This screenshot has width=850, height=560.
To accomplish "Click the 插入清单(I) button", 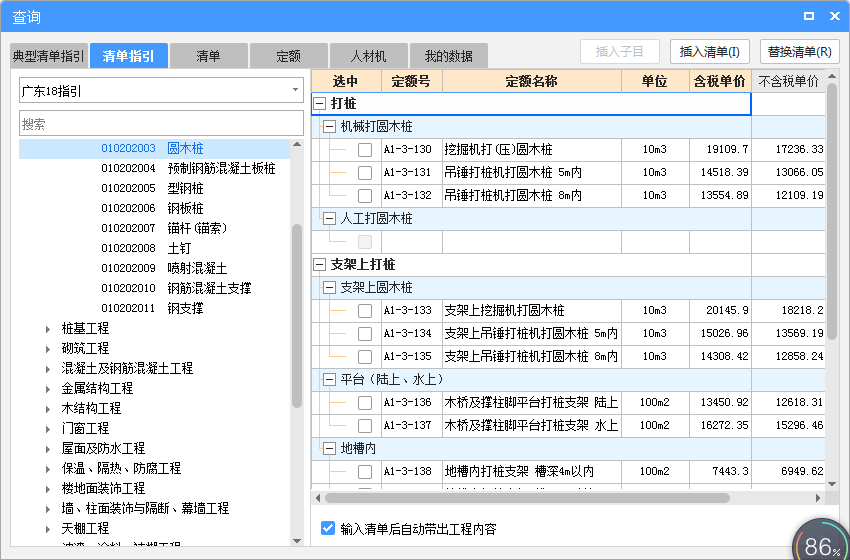I will (710, 52).
